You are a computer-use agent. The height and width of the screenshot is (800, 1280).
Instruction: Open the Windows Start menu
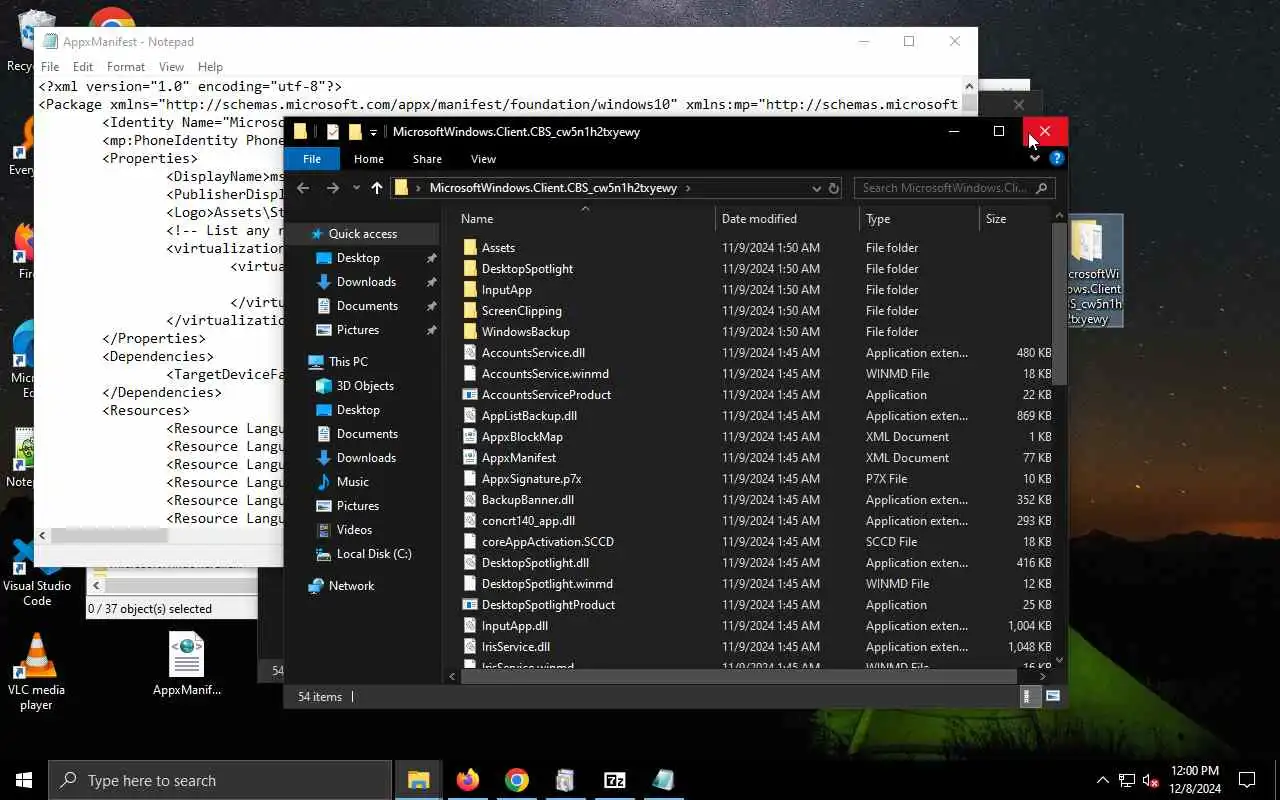24,780
